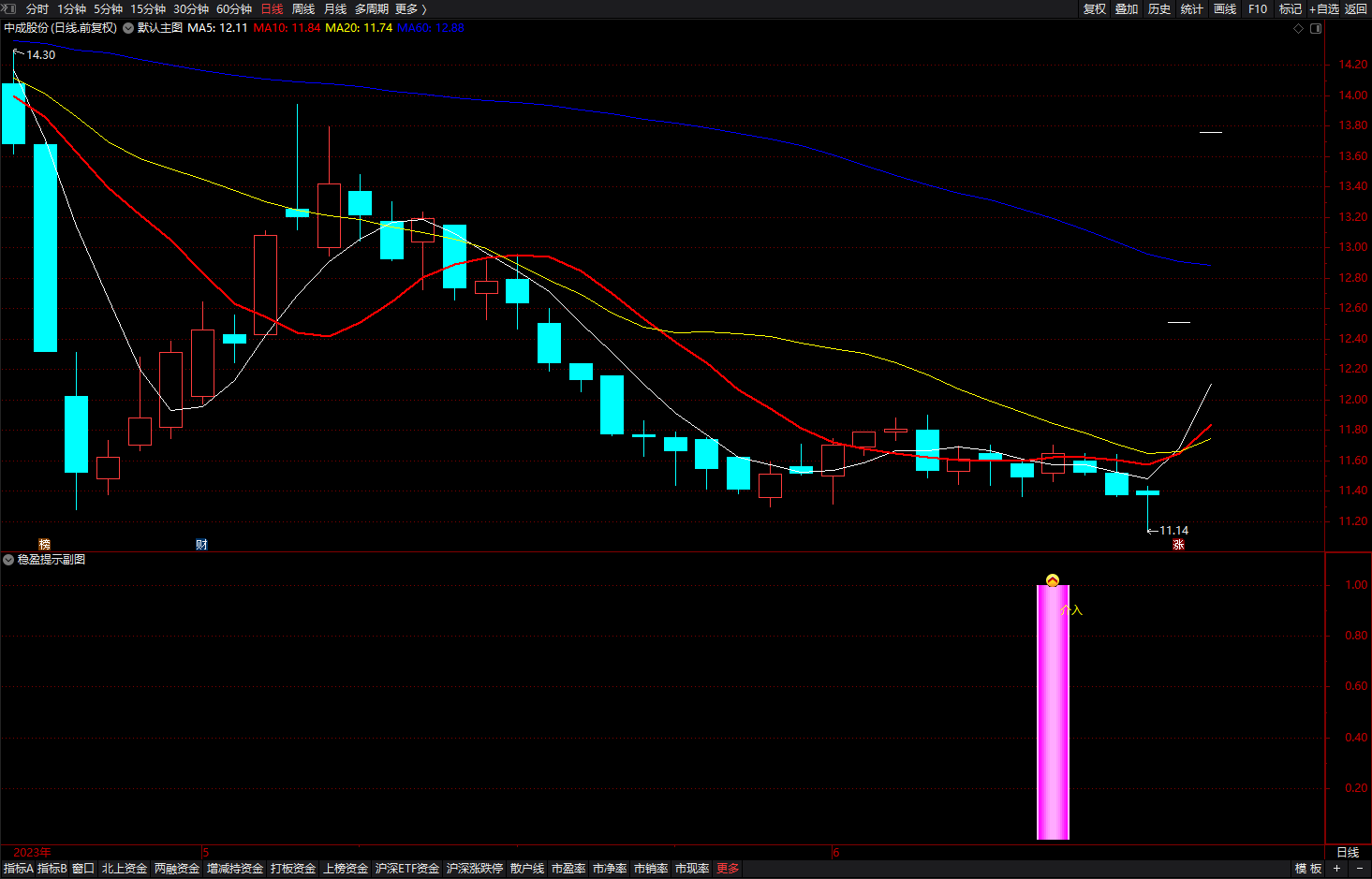Image resolution: width=1372 pixels, height=879 pixels.
Task: Expand the 稳盈提示副图 indicator dropdown arrow
Action: pyautogui.click(x=8, y=560)
